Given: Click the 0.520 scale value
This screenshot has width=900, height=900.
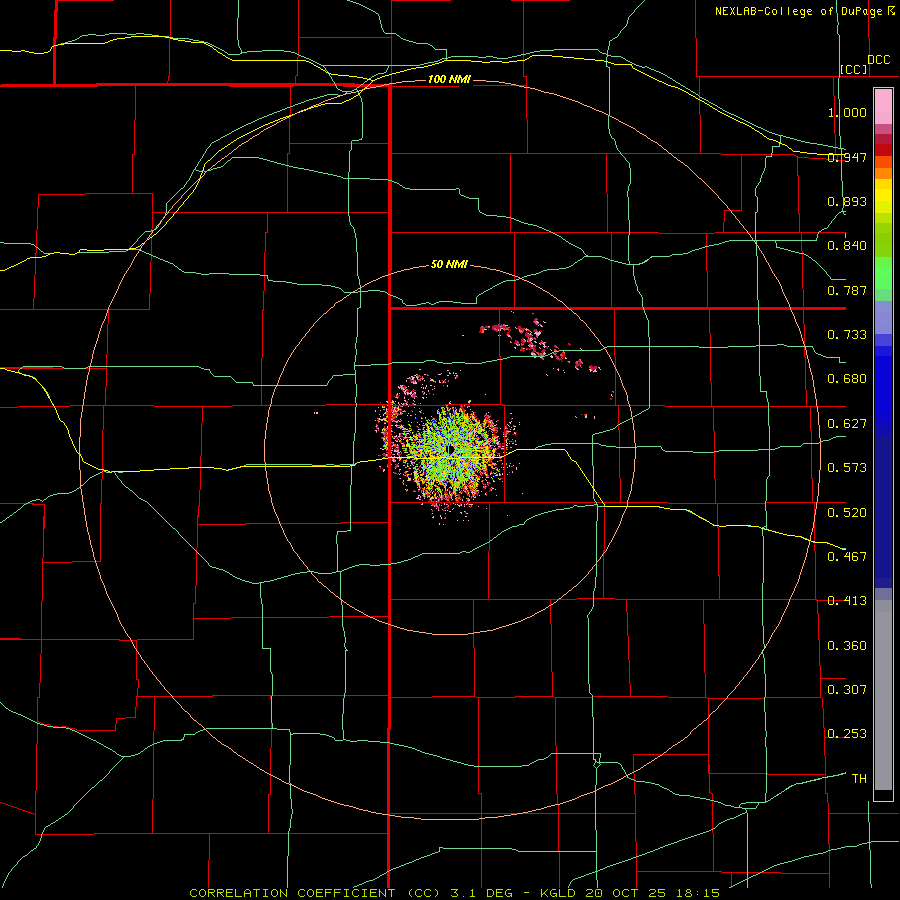Looking at the screenshot, I should 847,513.
